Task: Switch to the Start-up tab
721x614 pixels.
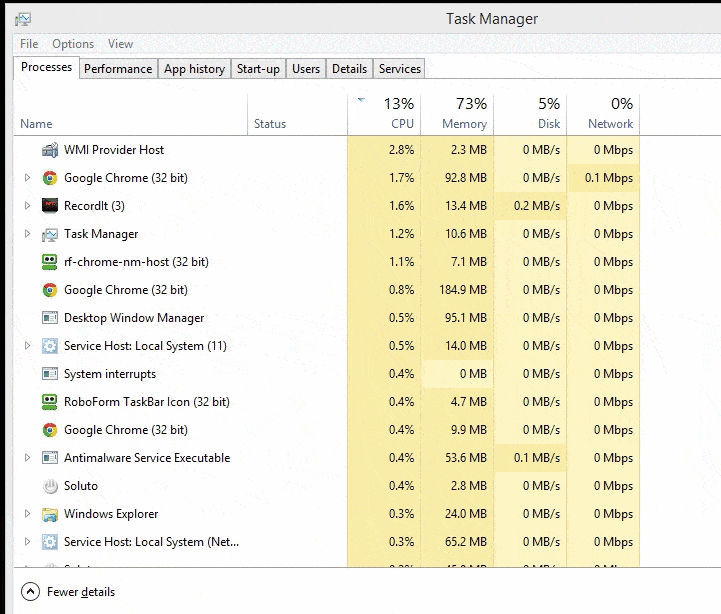Action: tap(258, 69)
